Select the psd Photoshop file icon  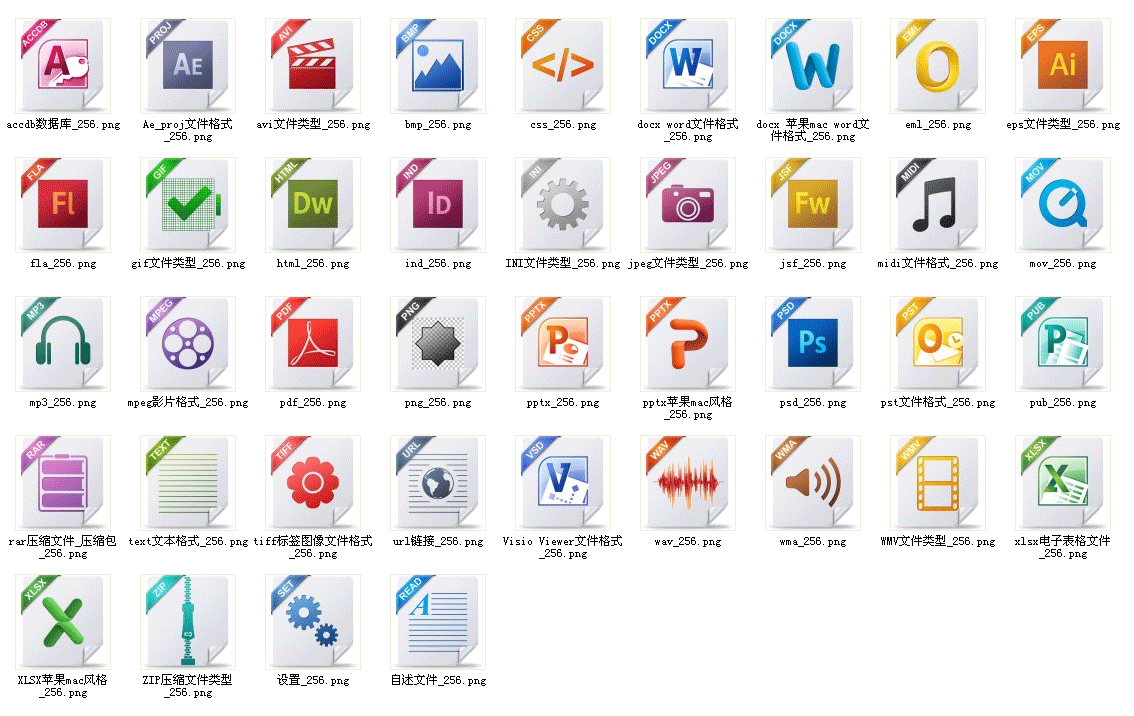(x=813, y=344)
